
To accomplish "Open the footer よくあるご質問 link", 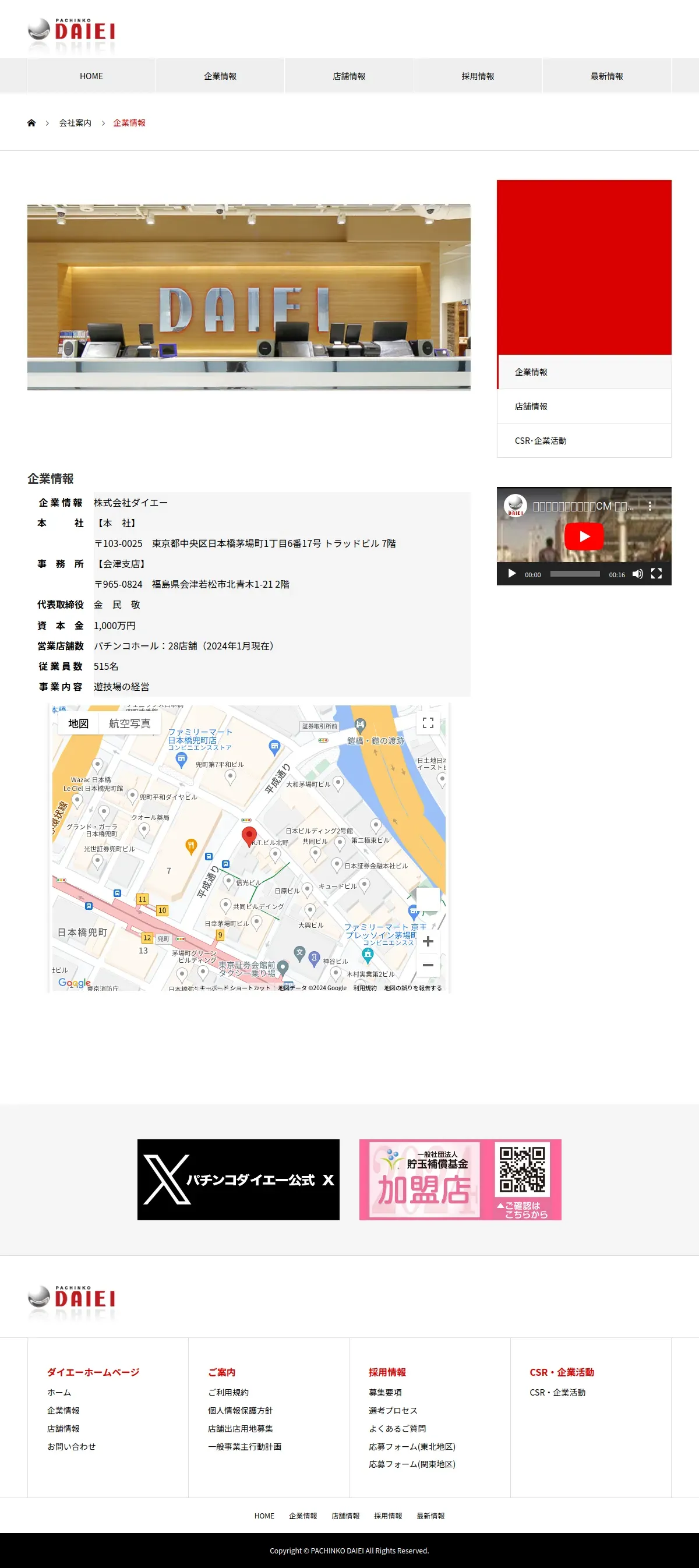I will pyautogui.click(x=397, y=1428).
